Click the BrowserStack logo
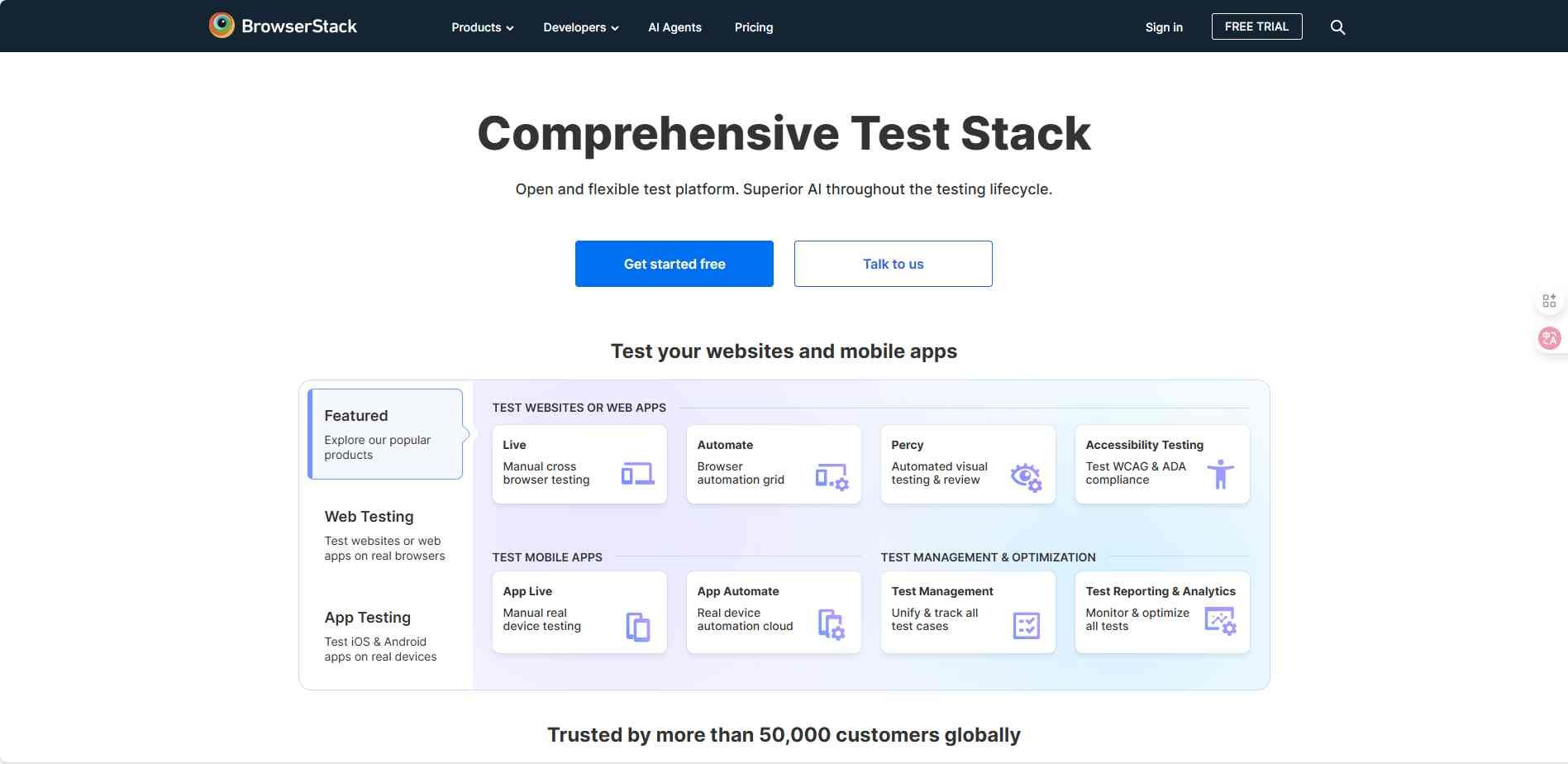 (x=283, y=26)
